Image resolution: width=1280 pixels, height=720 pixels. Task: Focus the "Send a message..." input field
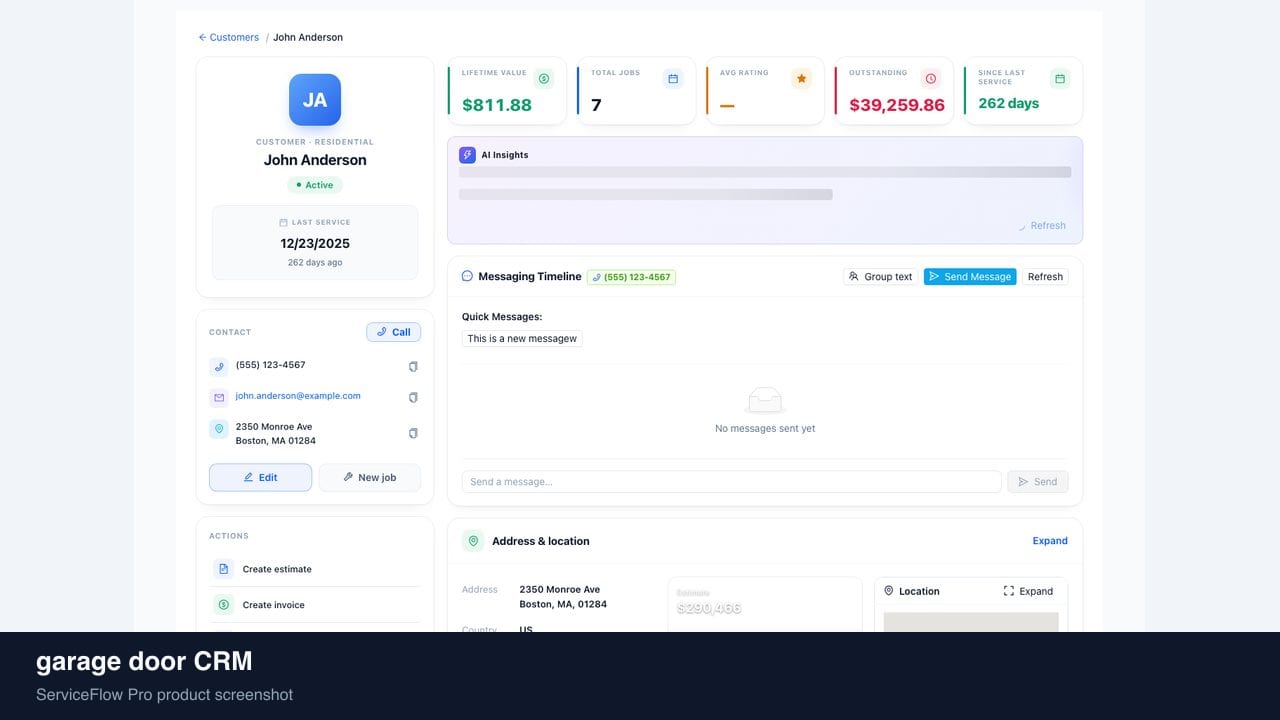pyautogui.click(x=731, y=482)
